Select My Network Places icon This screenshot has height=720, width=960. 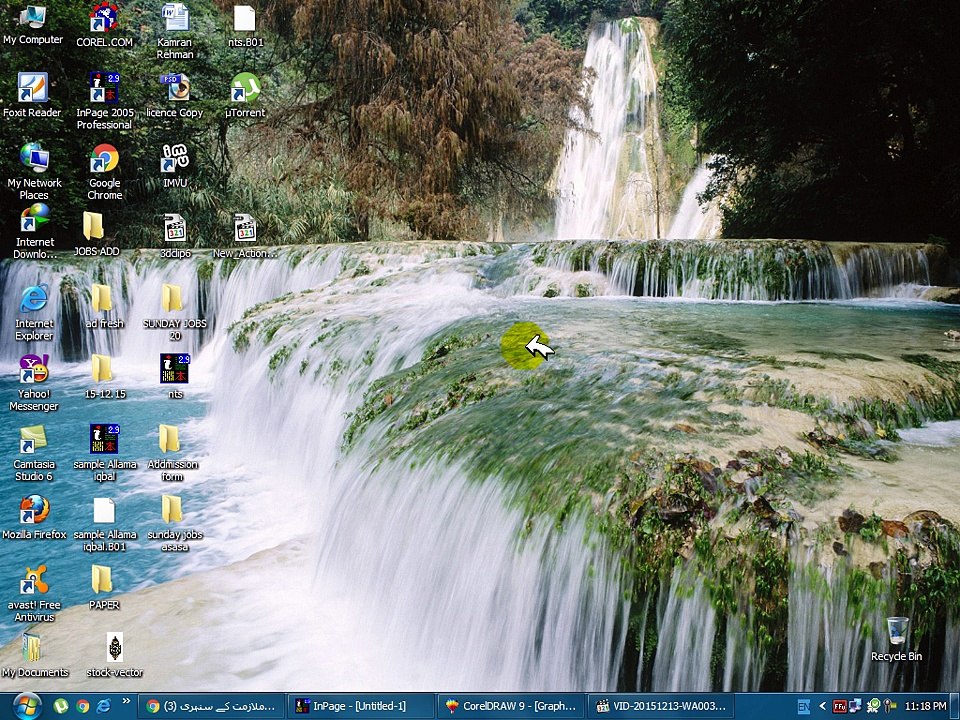click(x=34, y=172)
